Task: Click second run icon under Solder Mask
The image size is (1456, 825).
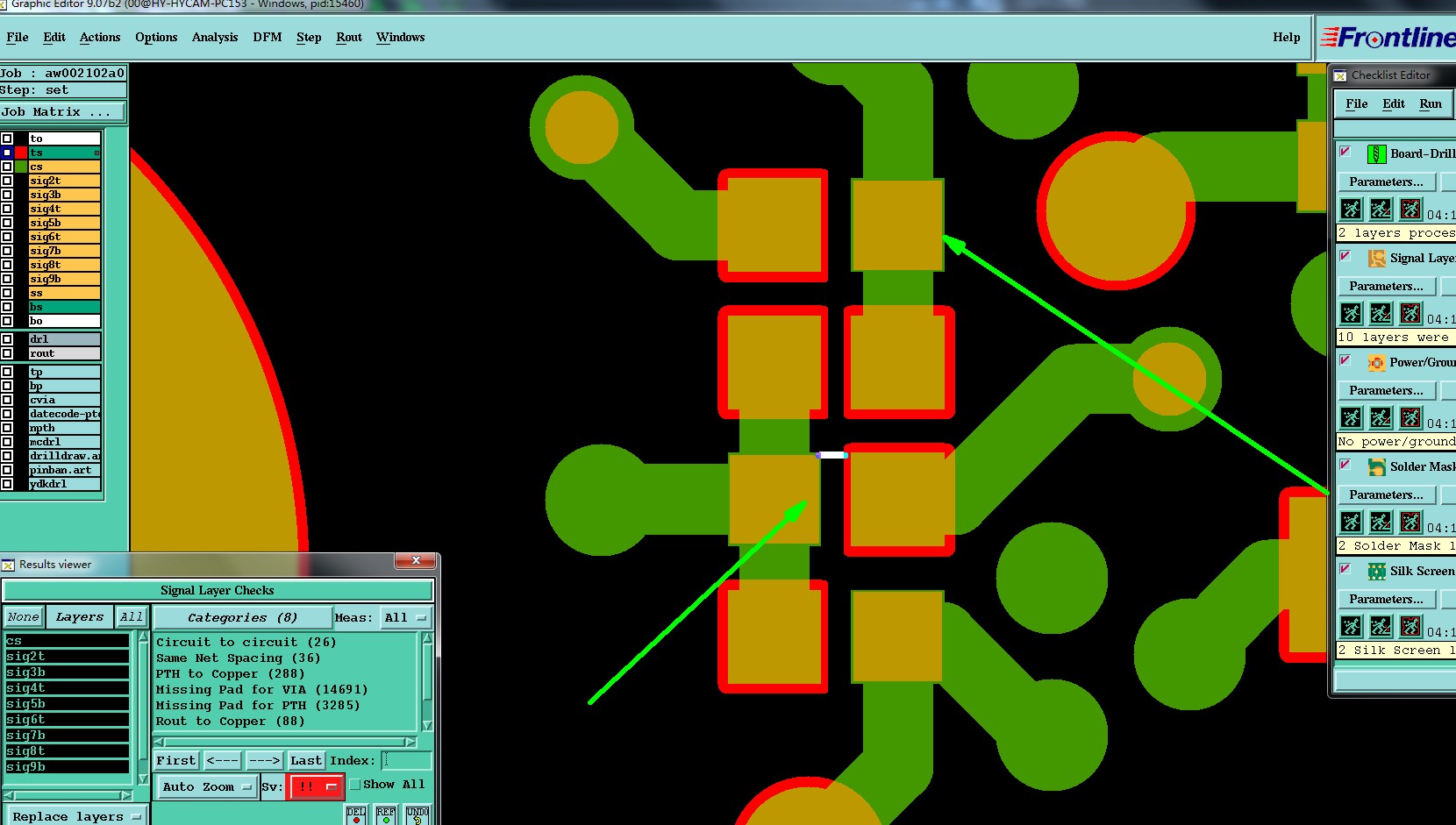Action: click(x=1381, y=522)
